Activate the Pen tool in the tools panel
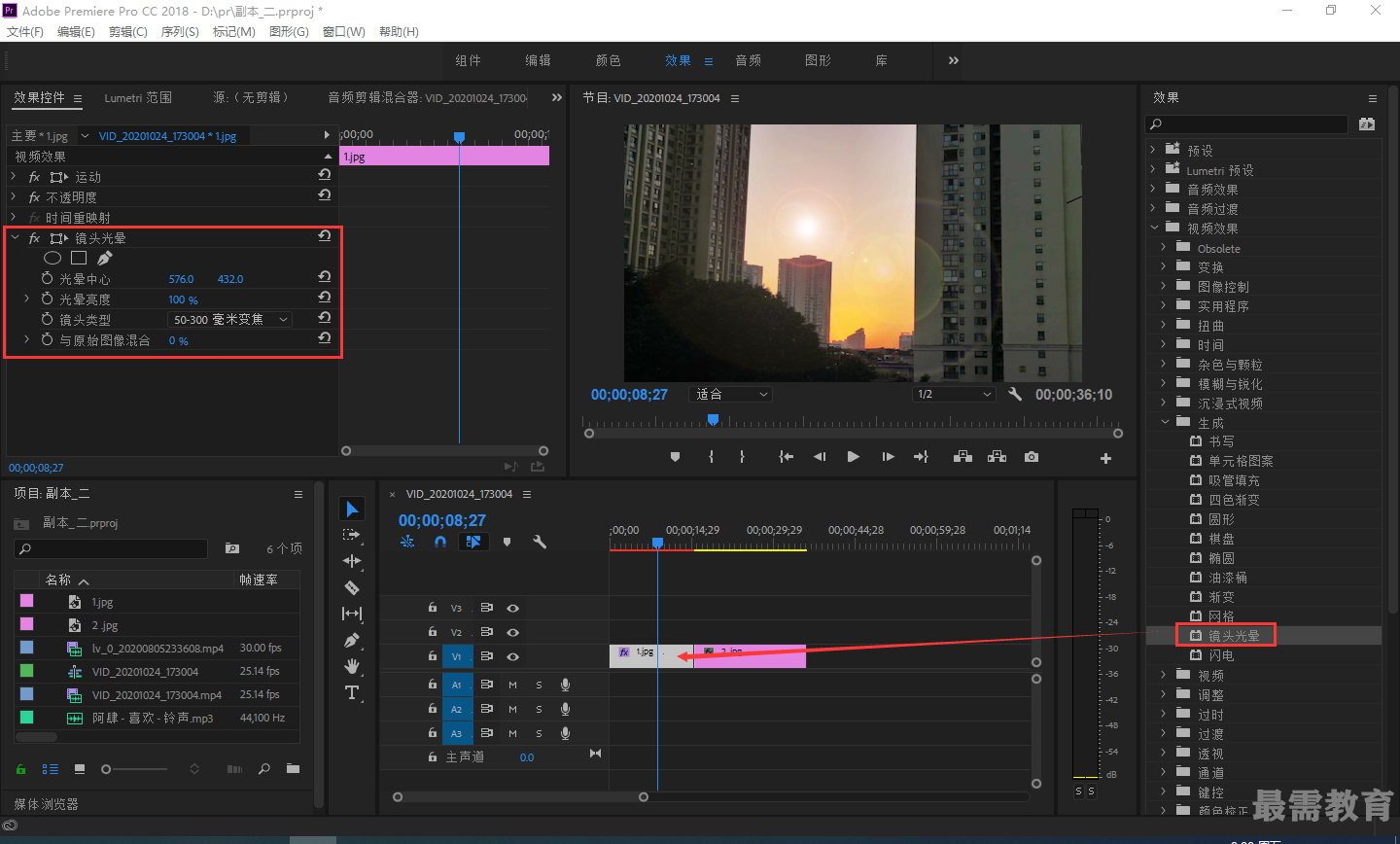The width and height of the screenshot is (1400, 844). [352, 640]
